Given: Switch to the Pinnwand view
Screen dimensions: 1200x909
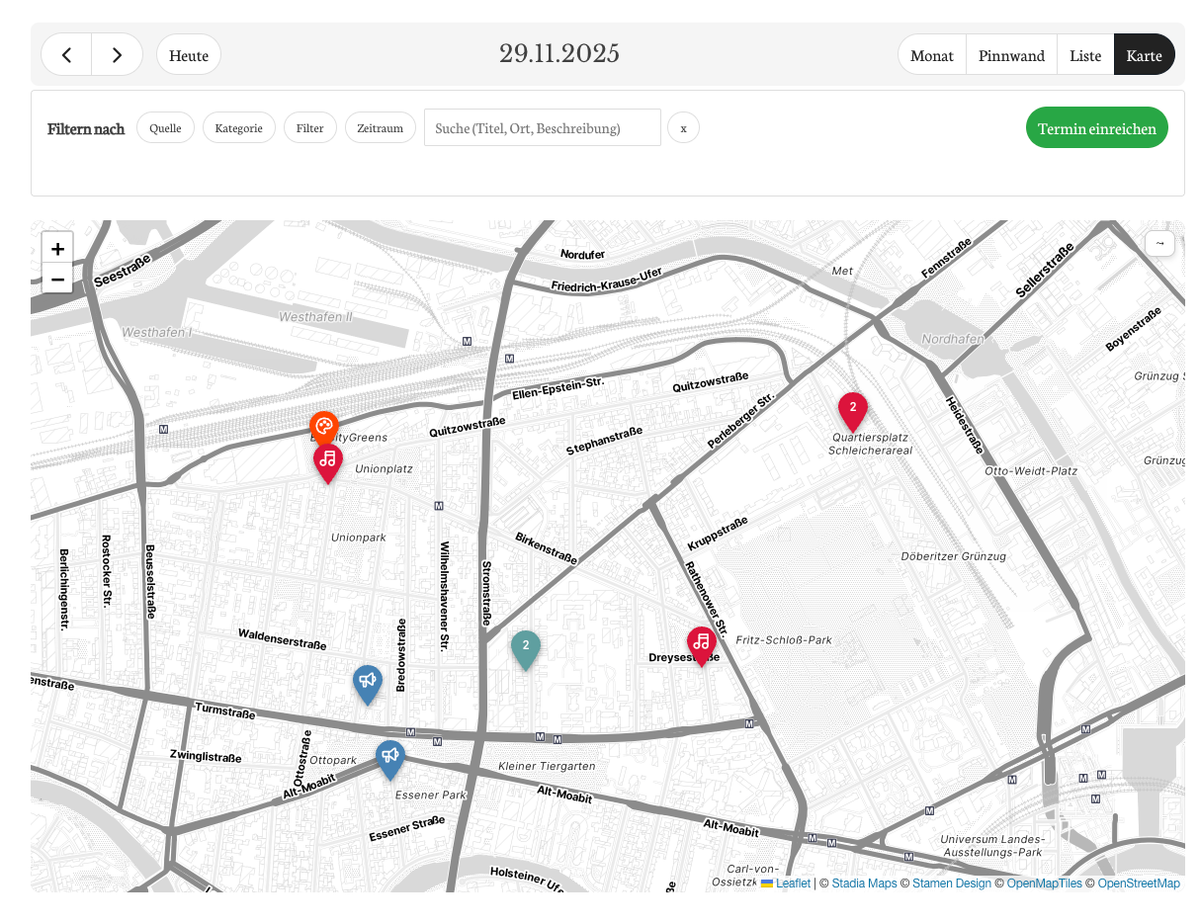Looking at the screenshot, I should pos(1011,55).
